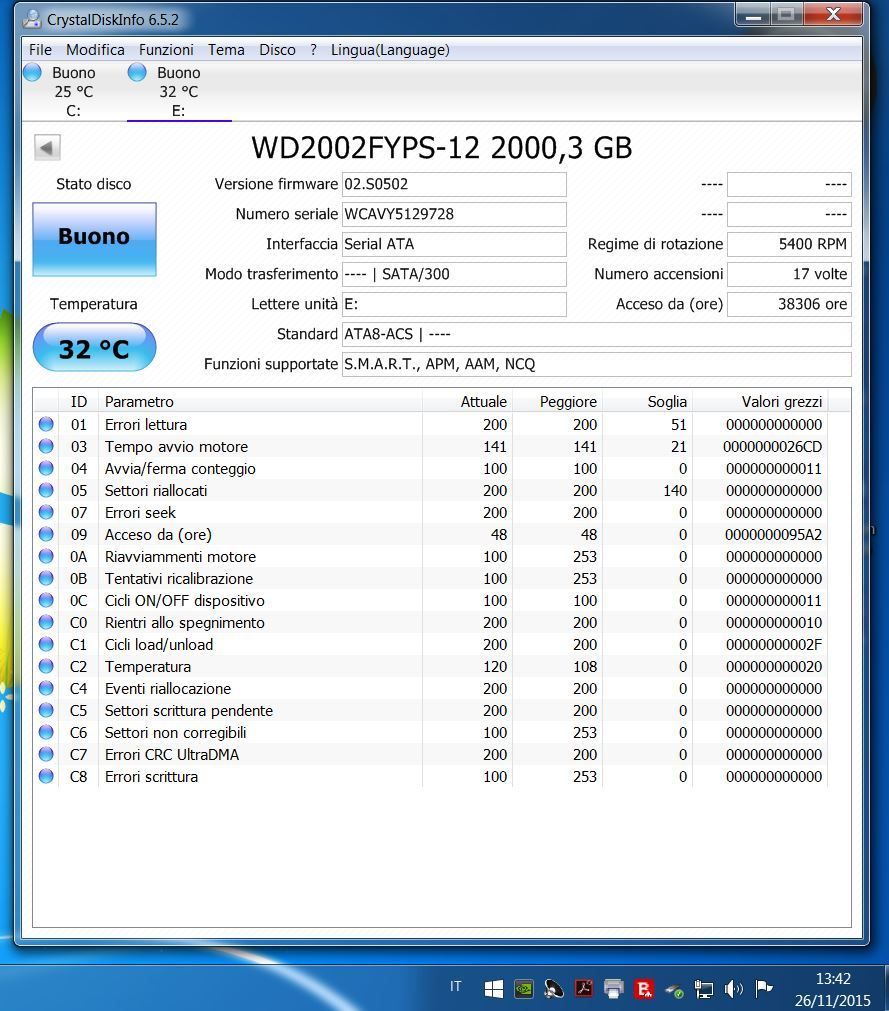The height and width of the screenshot is (1011, 889).
Task: Click the 32 °C temperature button
Action: (94, 348)
